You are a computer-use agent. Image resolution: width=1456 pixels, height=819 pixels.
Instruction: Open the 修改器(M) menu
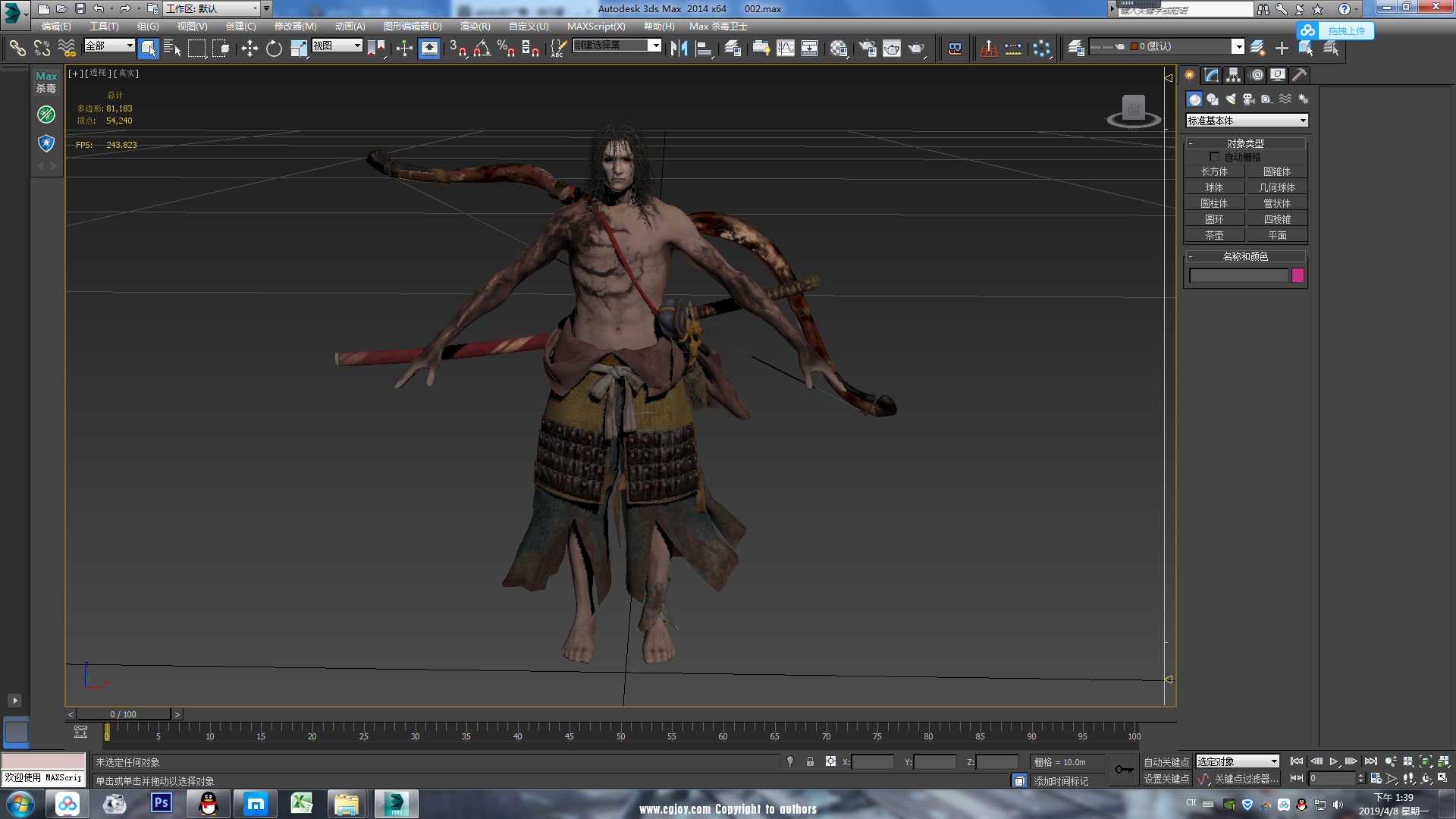coord(295,27)
